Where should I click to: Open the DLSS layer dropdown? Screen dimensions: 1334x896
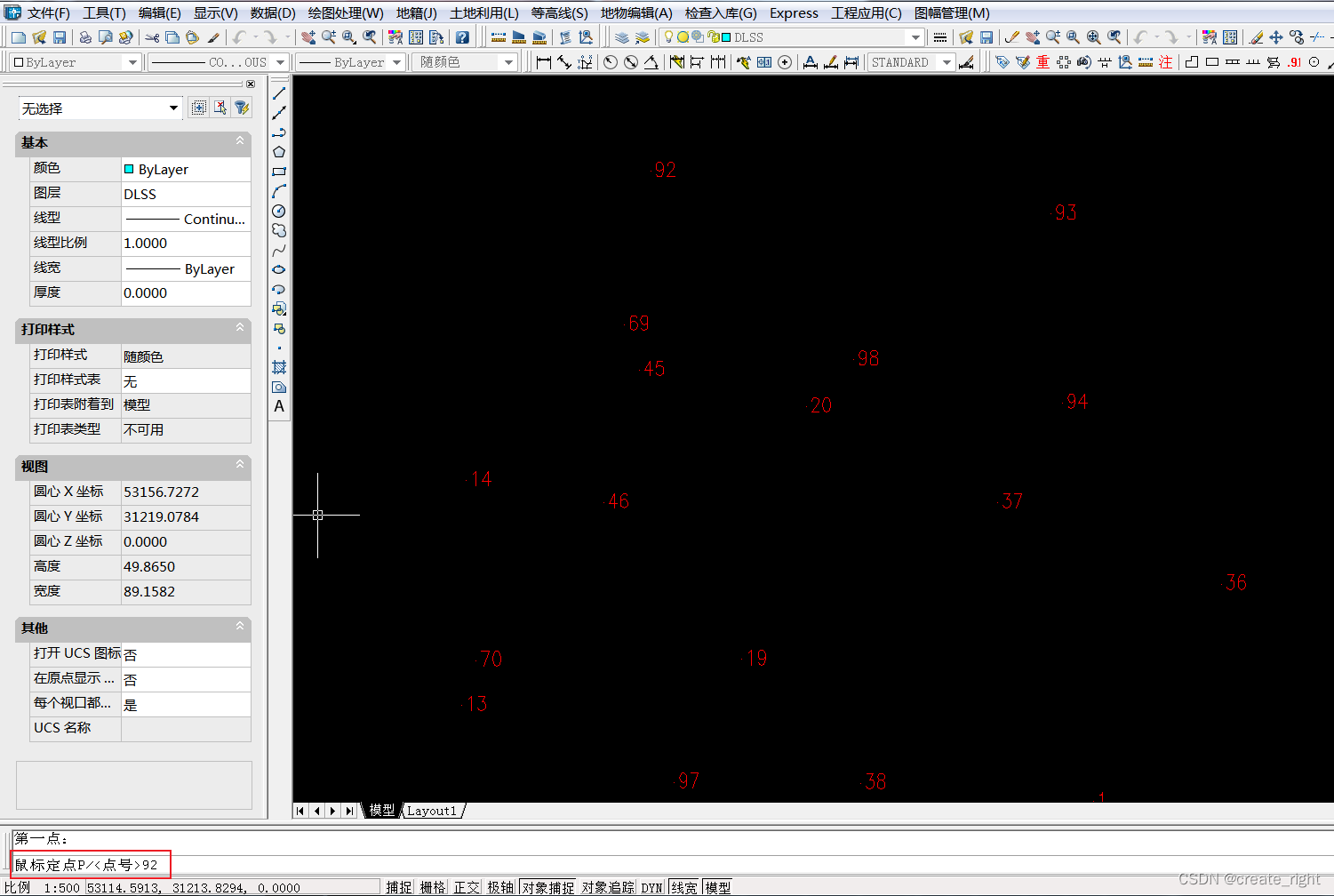click(x=794, y=37)
